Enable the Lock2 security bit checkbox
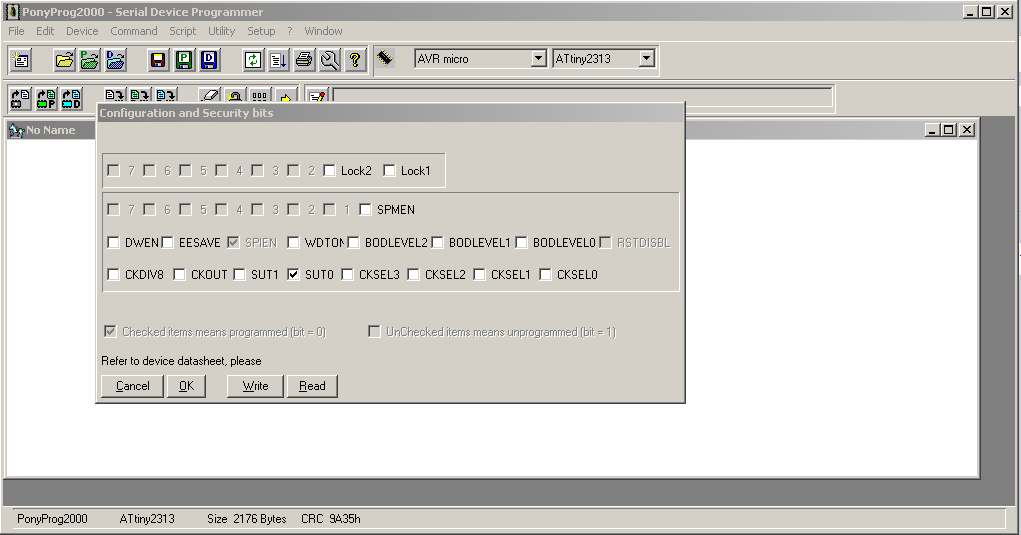 pos(329,171)
